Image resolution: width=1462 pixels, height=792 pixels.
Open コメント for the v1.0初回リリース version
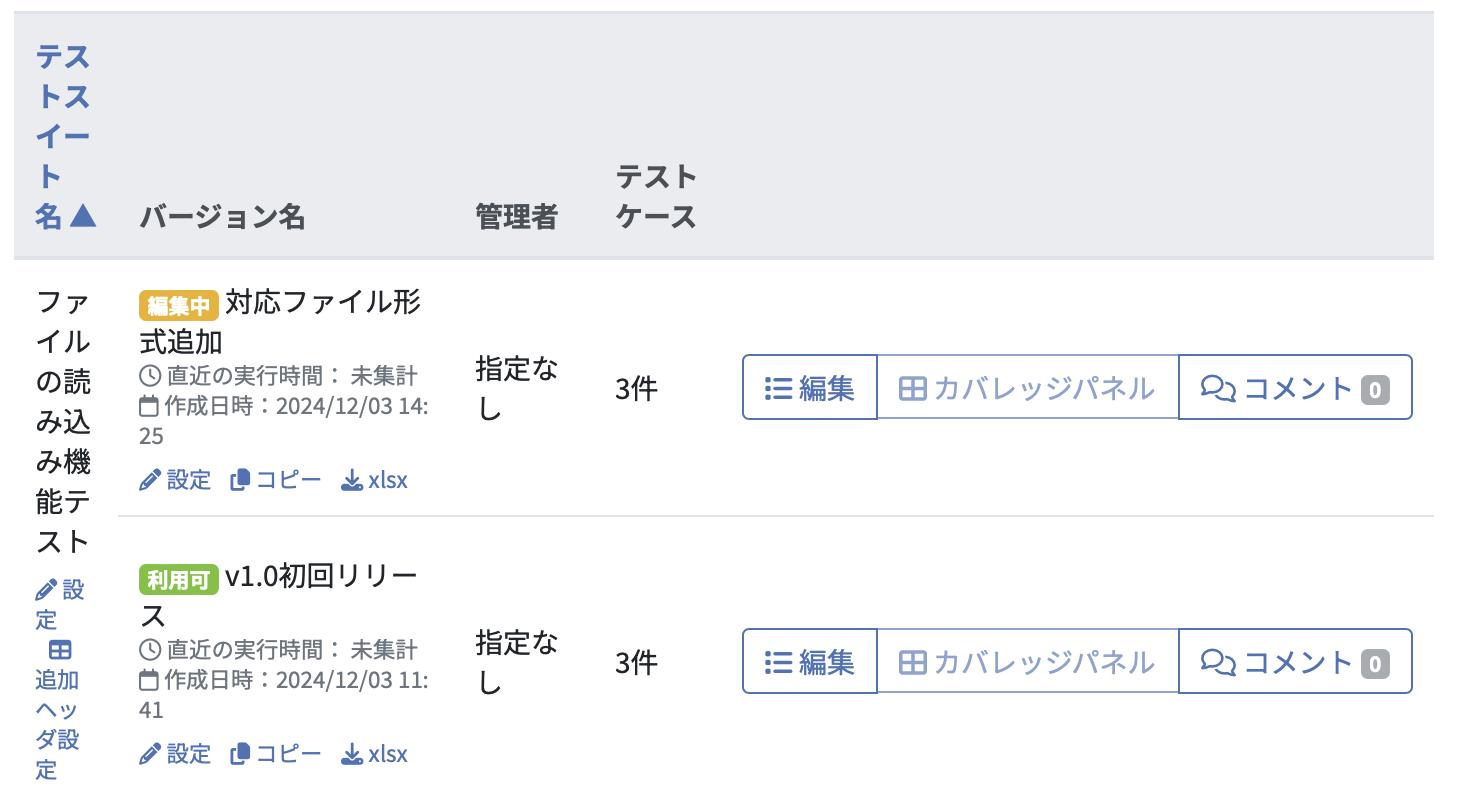pyautogui.click(x=1294, y=661)
